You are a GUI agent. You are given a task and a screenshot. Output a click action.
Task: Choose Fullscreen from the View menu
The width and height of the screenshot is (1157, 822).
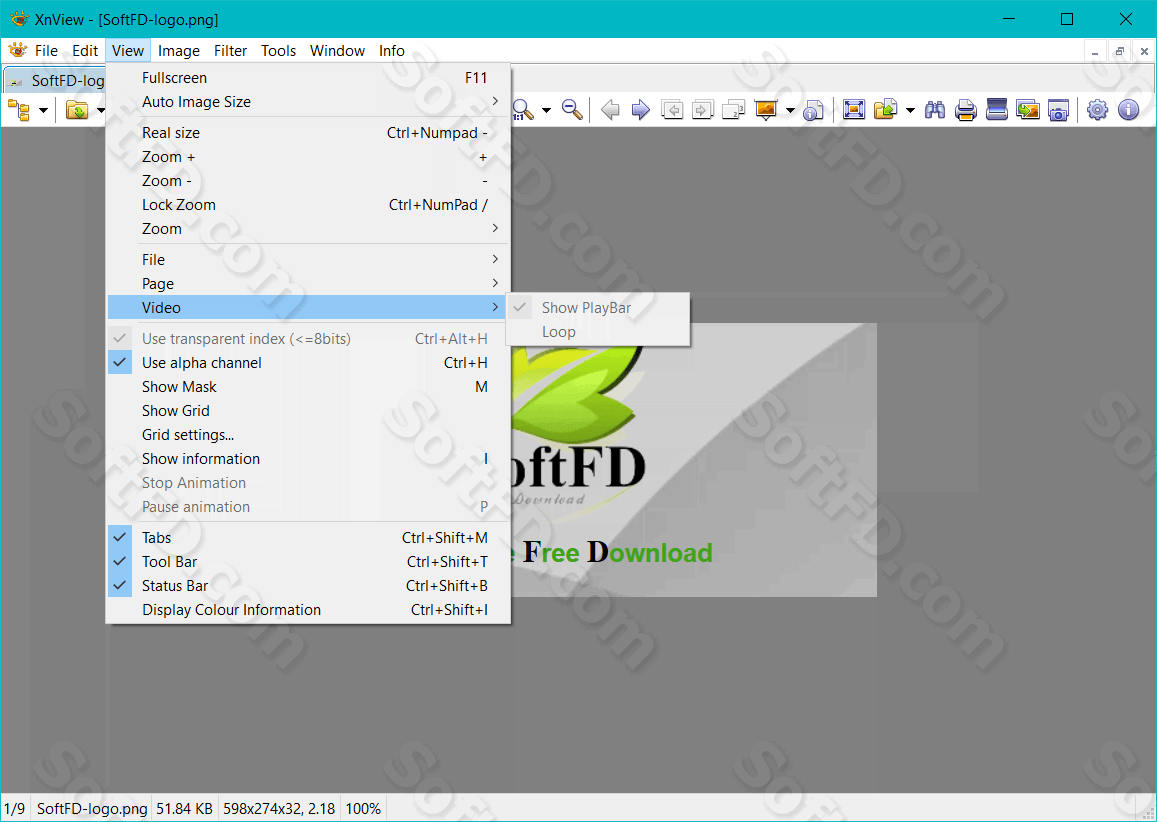tap(308, 78)
